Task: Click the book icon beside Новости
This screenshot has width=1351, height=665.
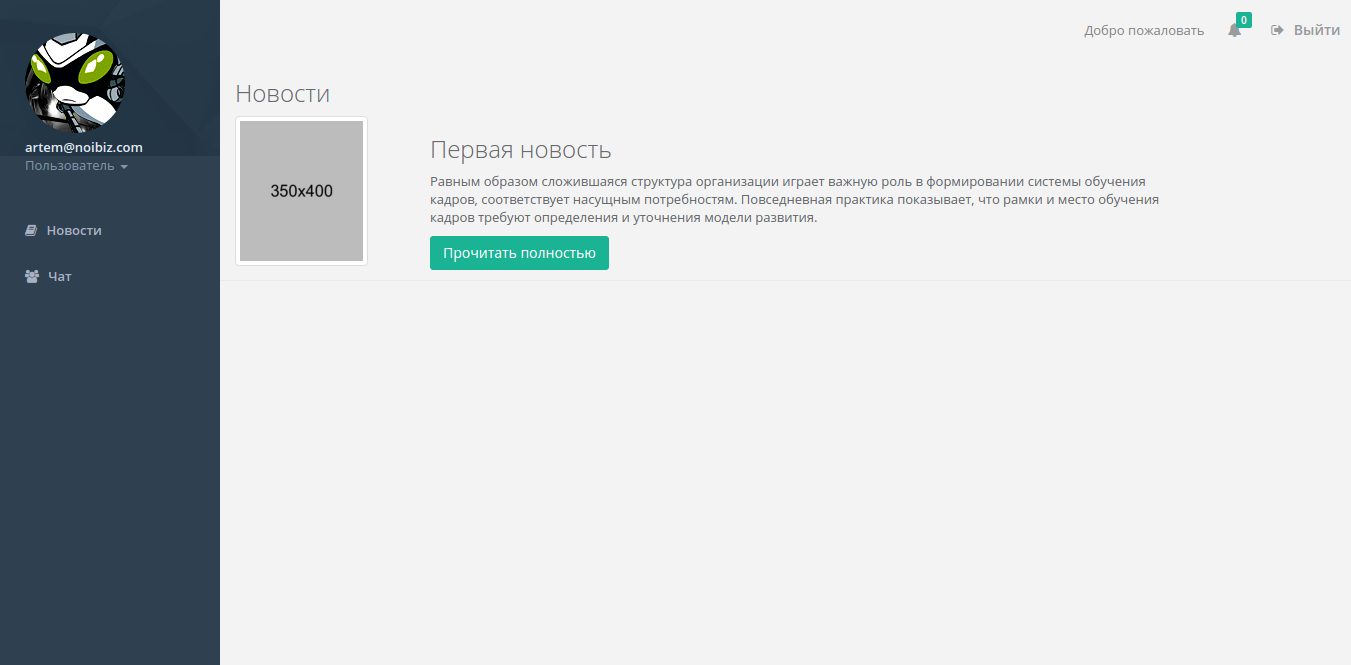Action: (x=31, y=230)
